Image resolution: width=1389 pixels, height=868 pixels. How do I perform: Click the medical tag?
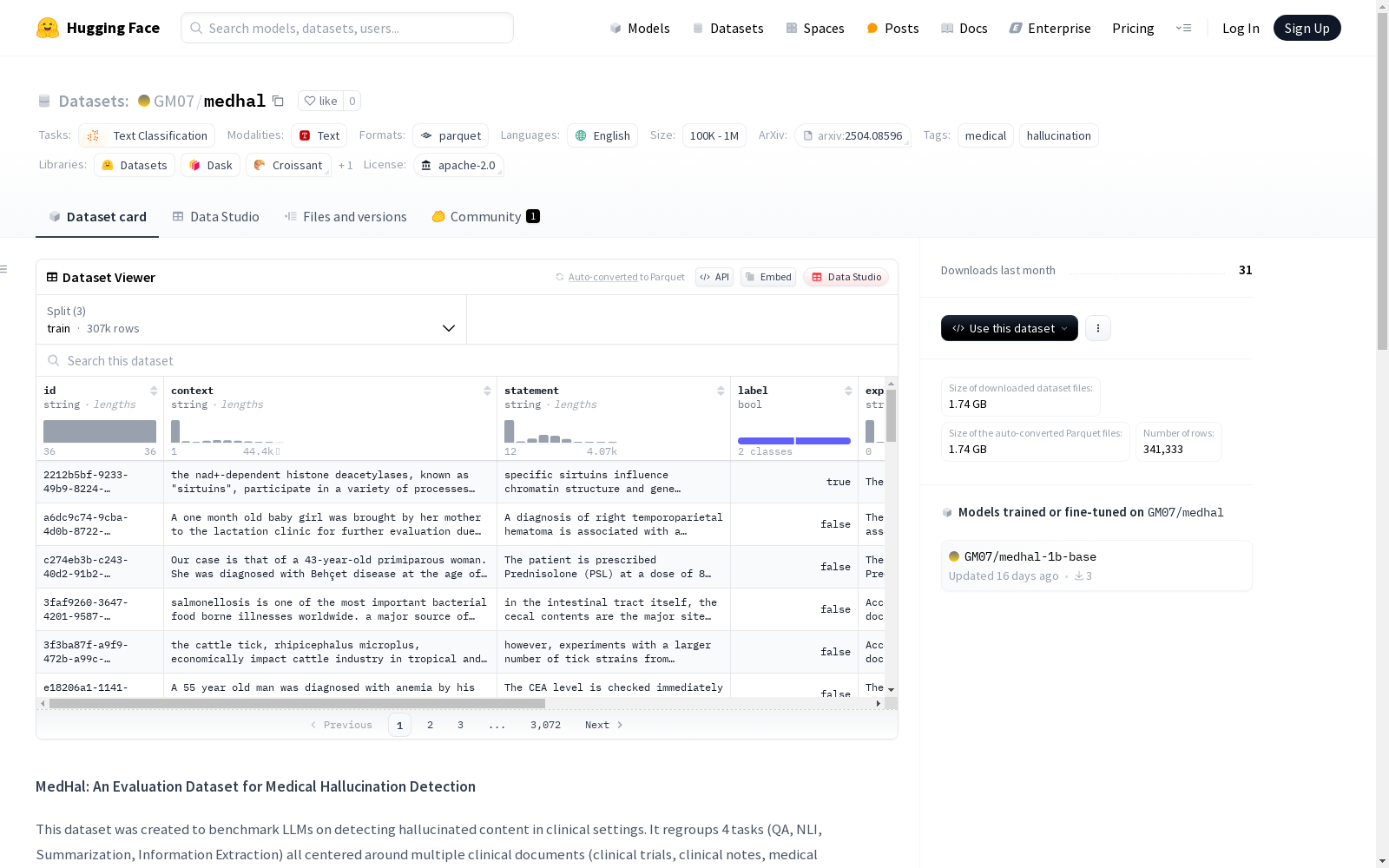[985, 135]
